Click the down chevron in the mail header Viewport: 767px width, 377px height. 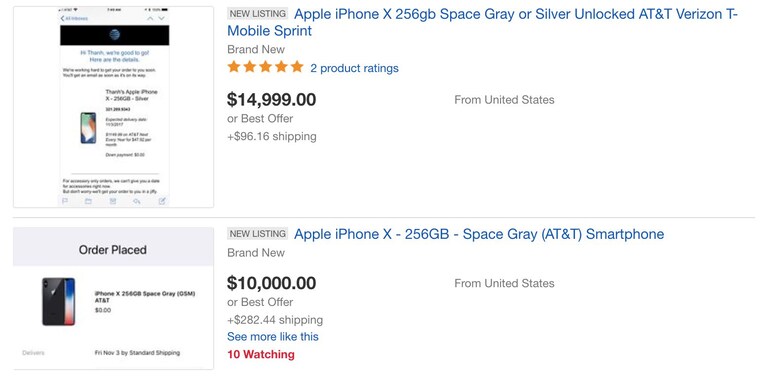(162, 18)
